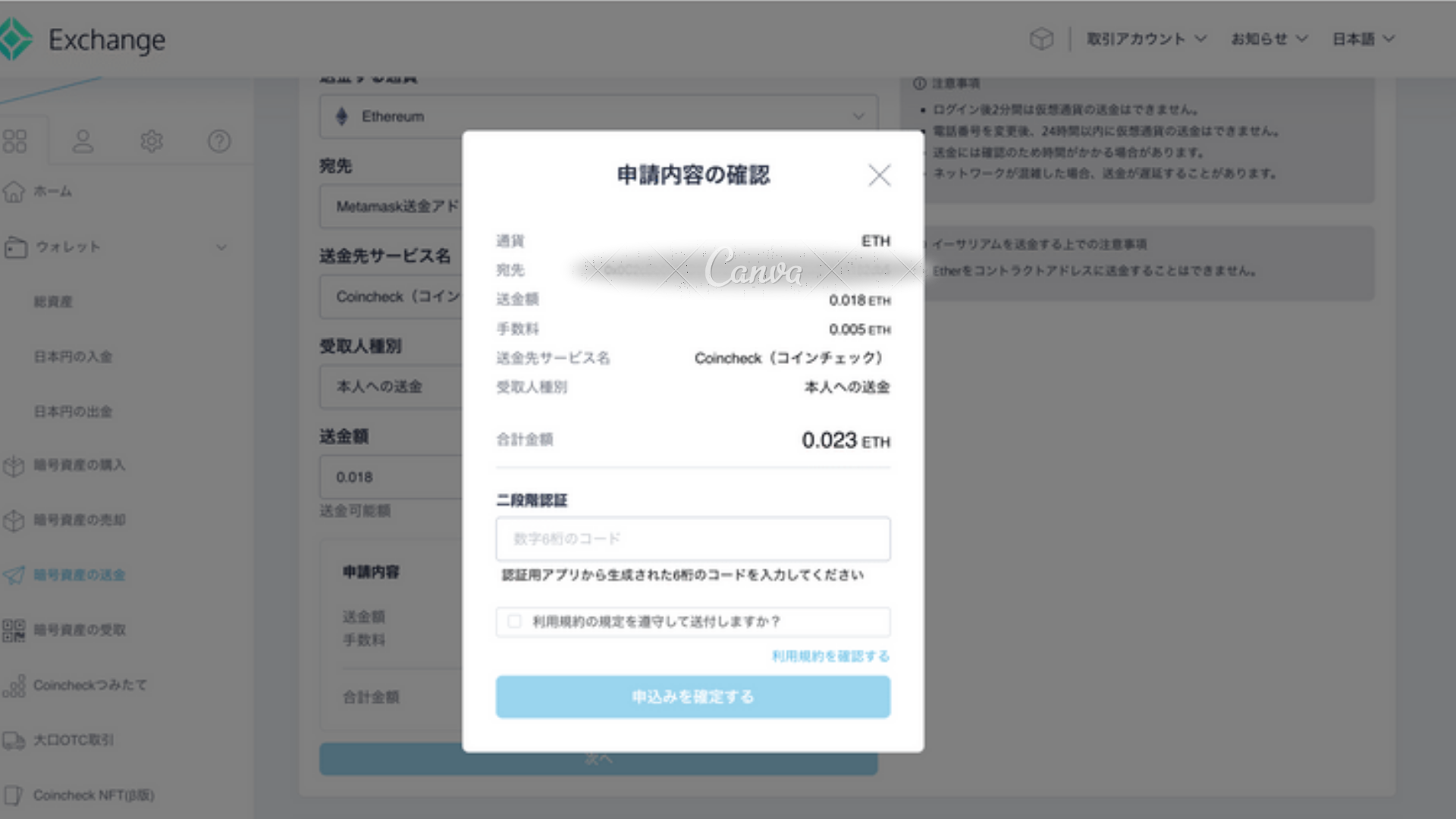Click the 暗号資産の受取 QR code icon

point(14,630)
